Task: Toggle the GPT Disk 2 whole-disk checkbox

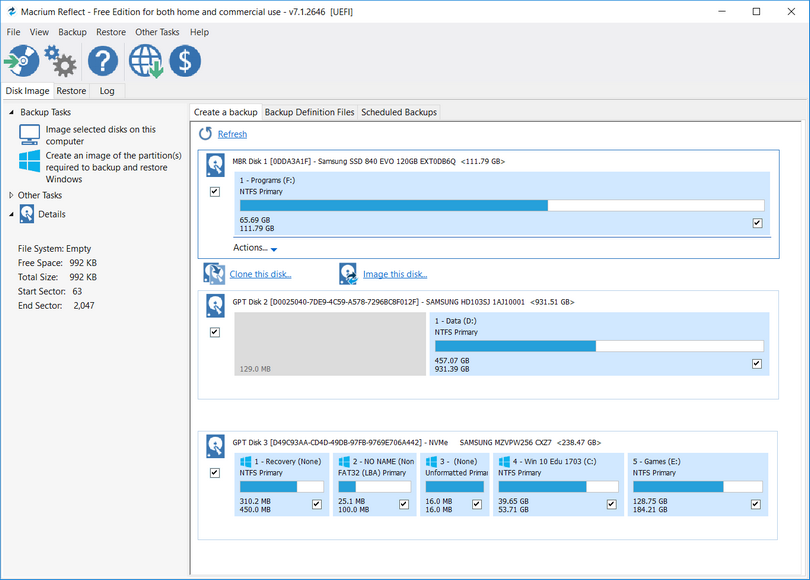Action: click(215, 332)
